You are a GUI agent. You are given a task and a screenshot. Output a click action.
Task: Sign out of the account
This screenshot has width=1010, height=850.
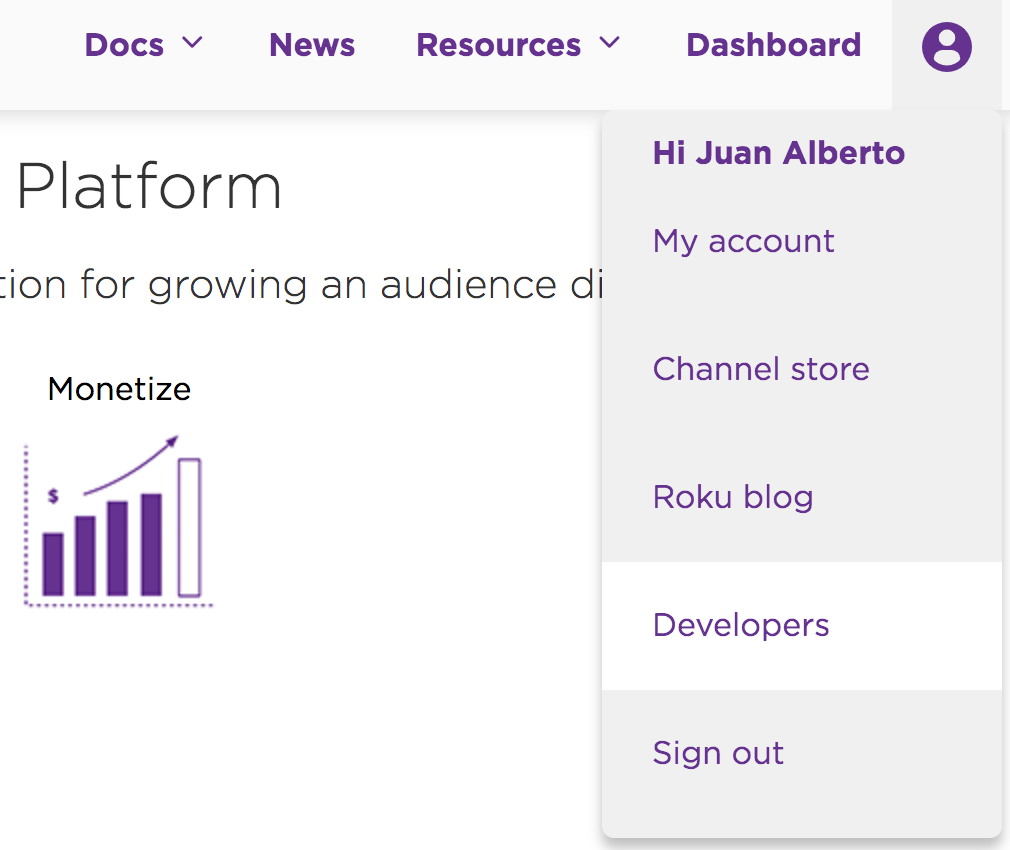tap(718, 753)
